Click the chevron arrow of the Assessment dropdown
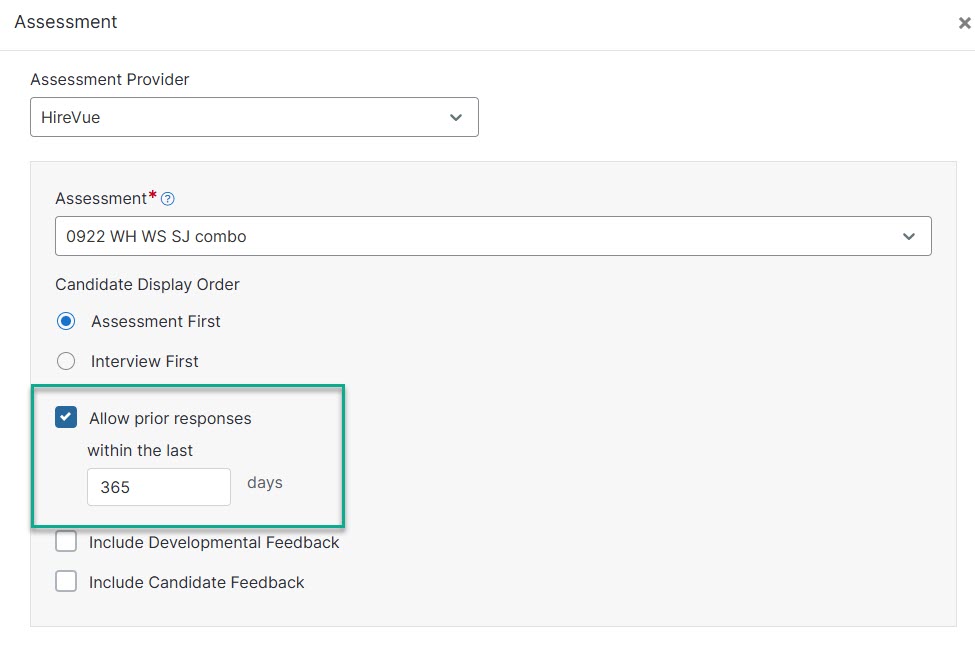Image resolution: width=975 pixels, height=654 pixels. tap(908, 237)
